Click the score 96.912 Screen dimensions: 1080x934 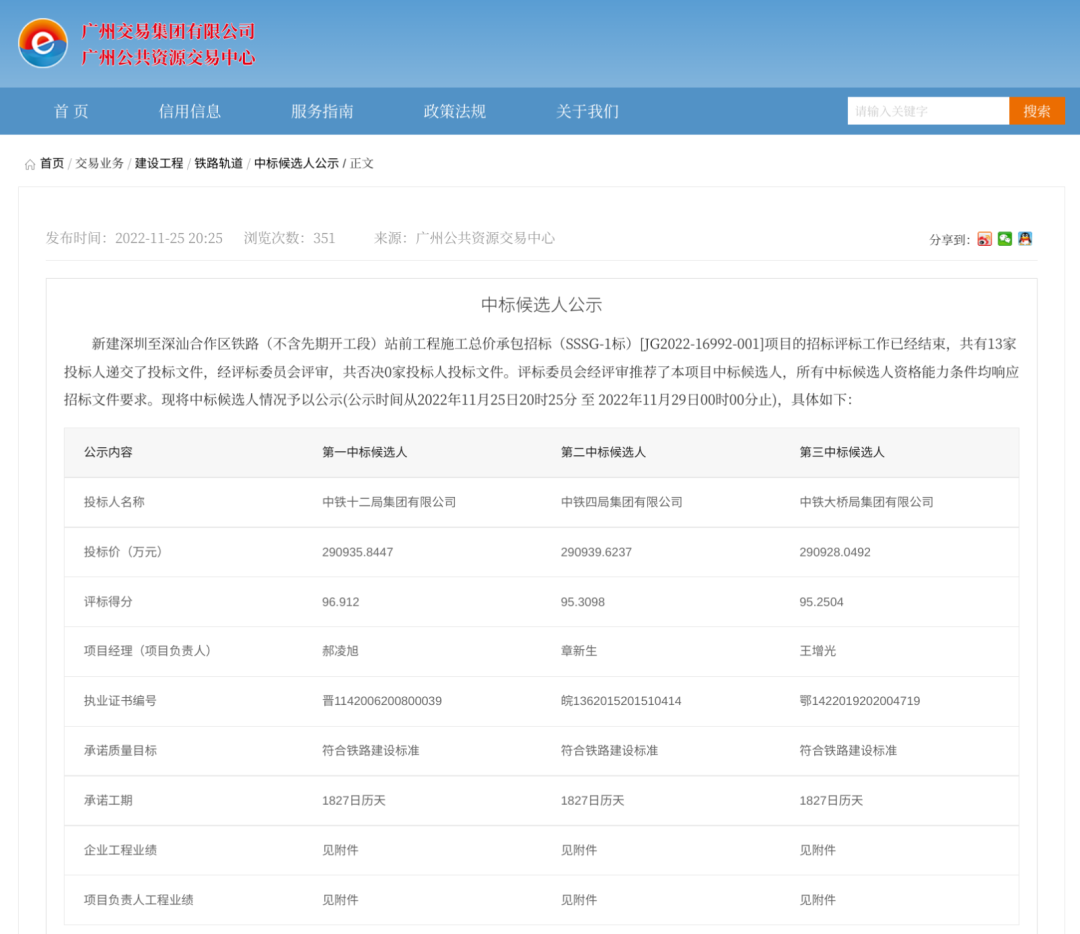coord(340,602)
